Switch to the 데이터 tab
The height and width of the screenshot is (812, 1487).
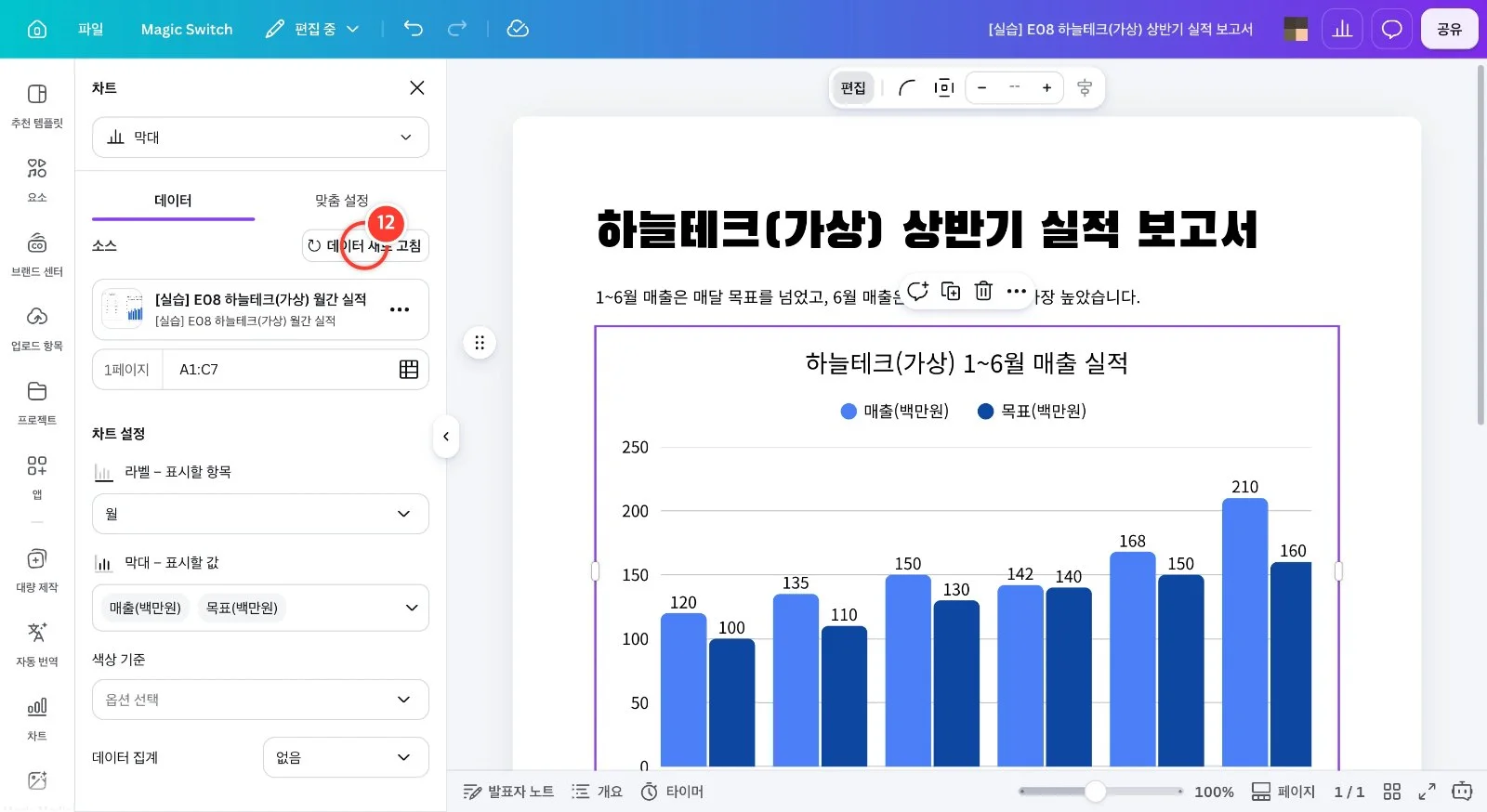point(173,200)
